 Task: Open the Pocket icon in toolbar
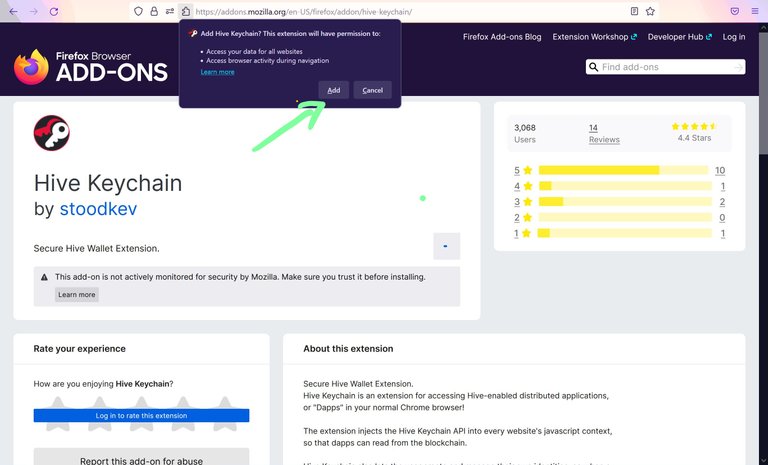[x=735, y=11]
